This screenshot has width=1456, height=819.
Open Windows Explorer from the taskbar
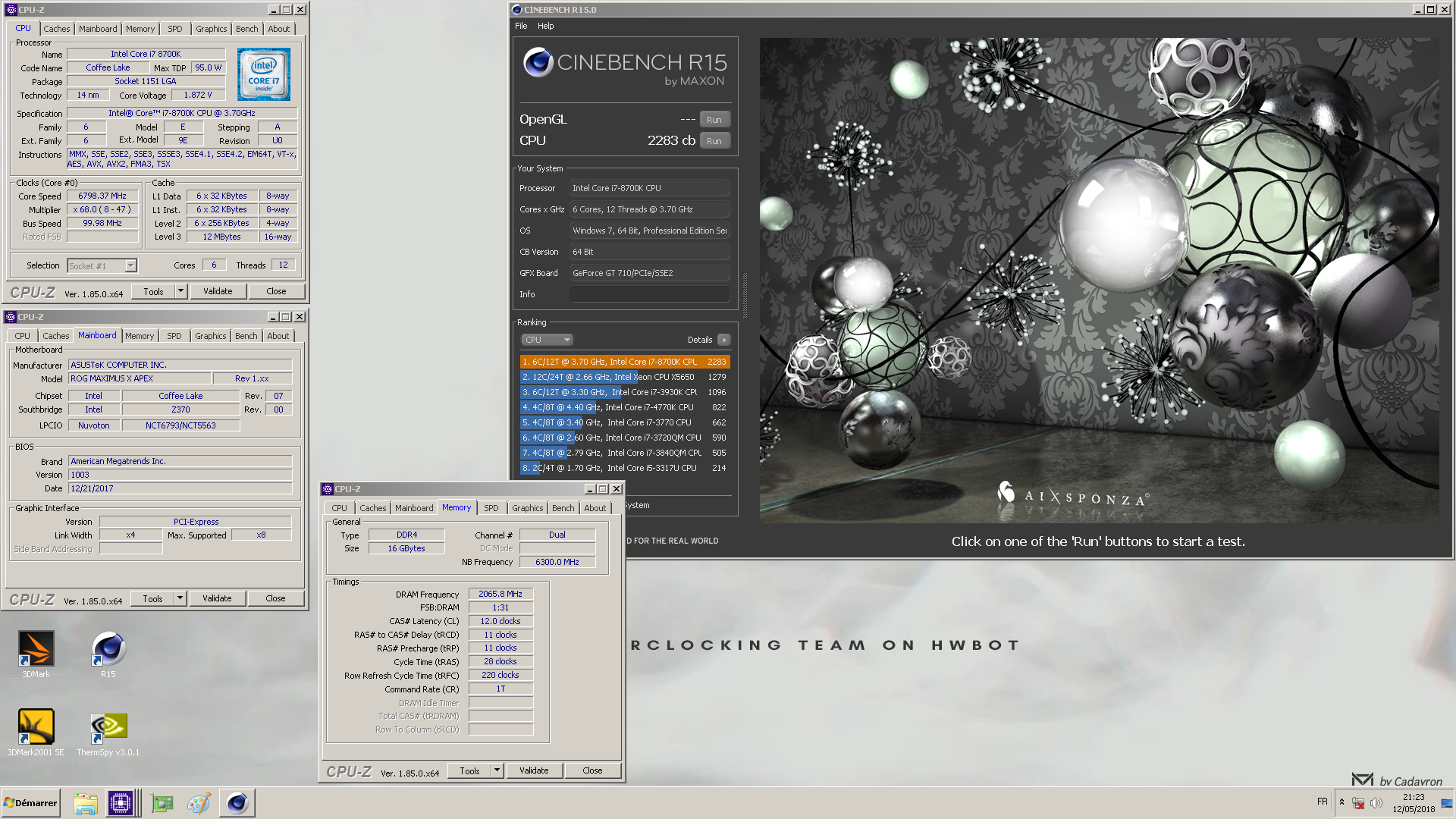86,803
